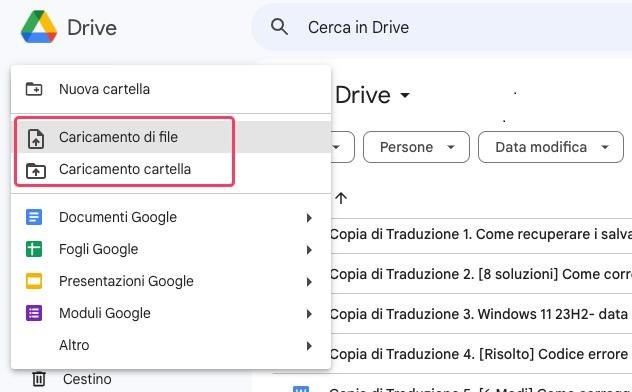Viewport: 632px width, 392px height.
Task: Click the Moduli Google purple icon
Action: [34, 313]
